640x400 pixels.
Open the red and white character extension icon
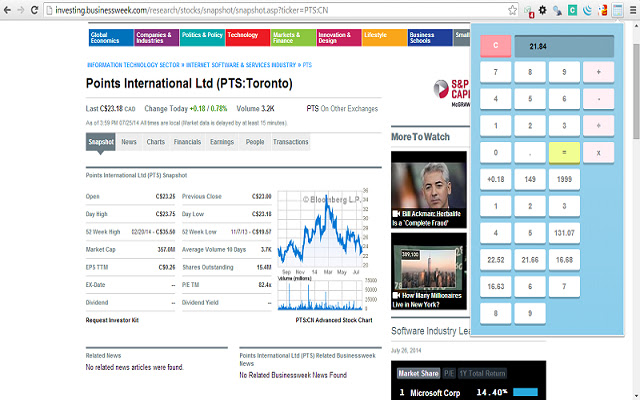[x=602, y=10]
